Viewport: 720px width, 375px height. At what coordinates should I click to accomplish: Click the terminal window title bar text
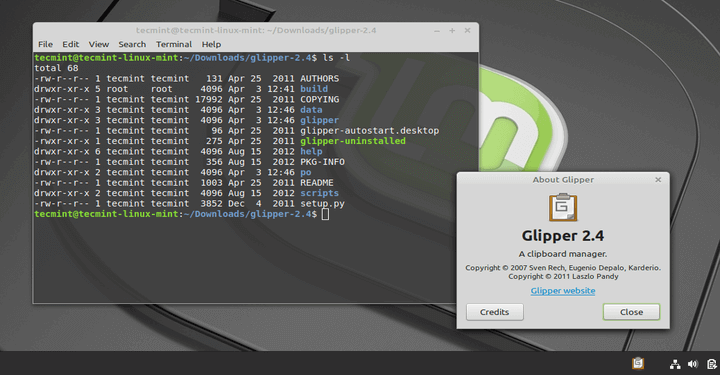coord(256,30)
